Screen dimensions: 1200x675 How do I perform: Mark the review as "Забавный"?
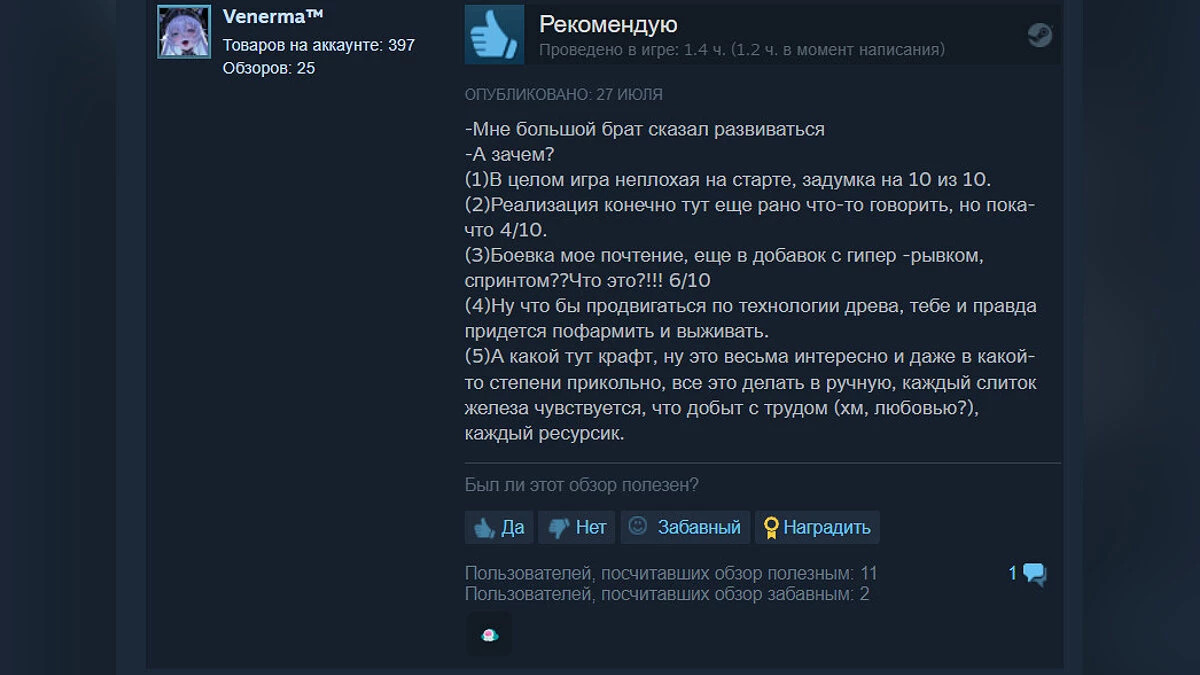click(x=699, y=527)
